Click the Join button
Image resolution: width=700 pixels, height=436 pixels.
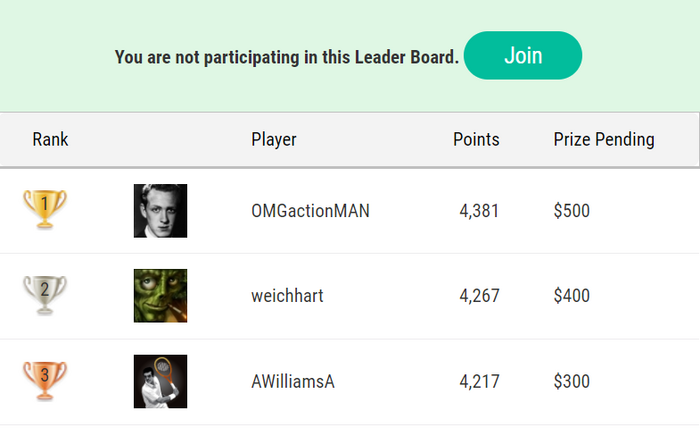point(523,55)
